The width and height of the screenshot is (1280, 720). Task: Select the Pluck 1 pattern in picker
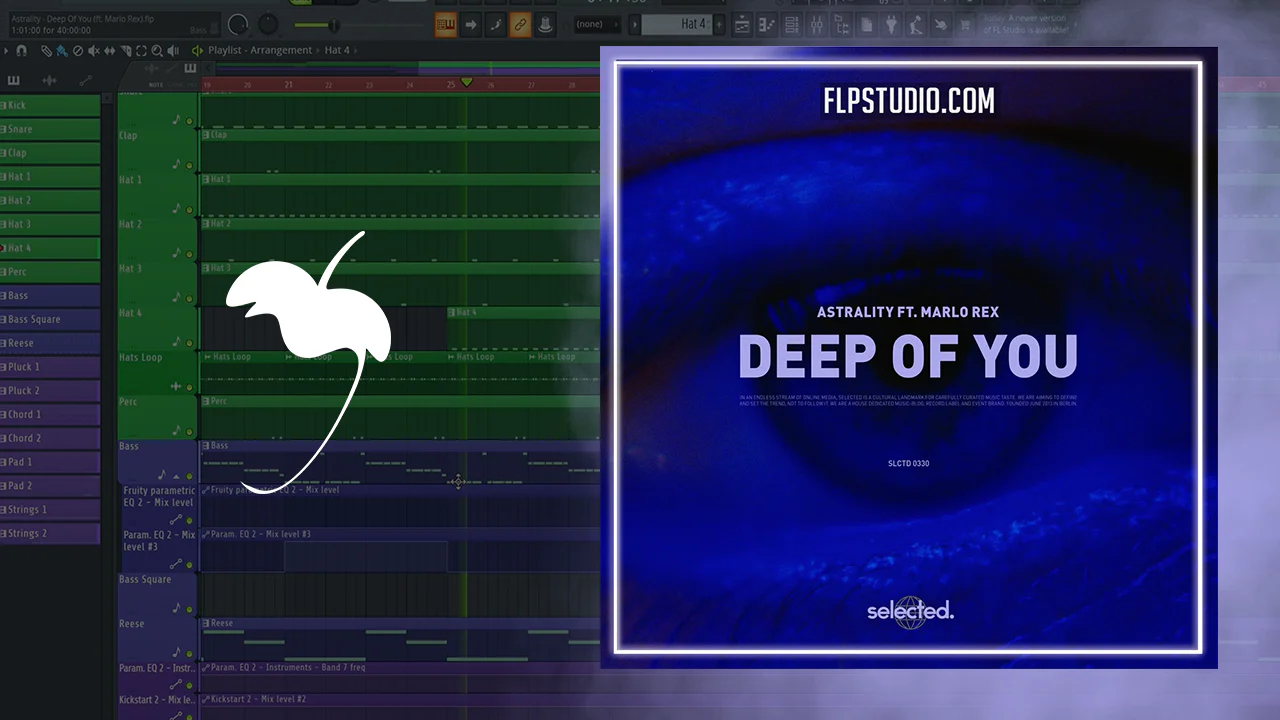(50, 367)
